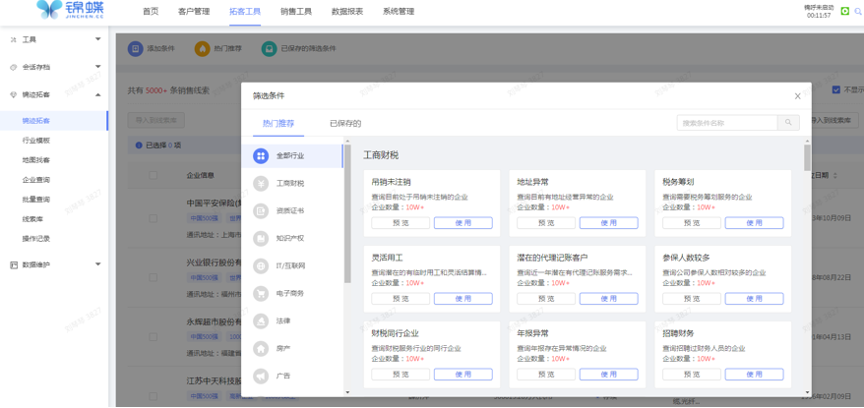This screenshot has width=864, height=408.
Task: Focus the 搜索条件名称 search field
Action: pyautogui.click(x=727, y=123)
